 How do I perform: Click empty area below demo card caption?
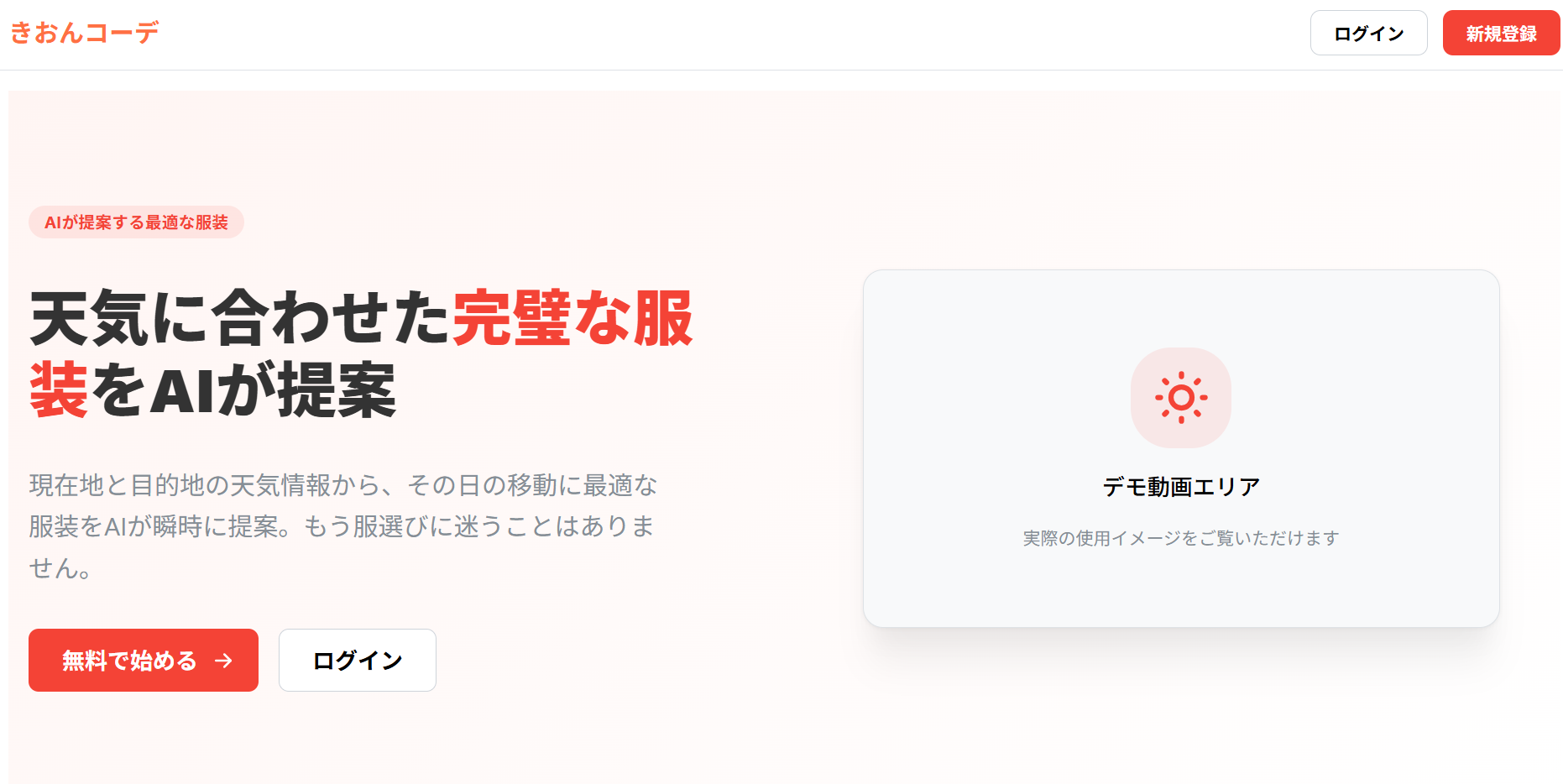click(x=1181, y=588)
